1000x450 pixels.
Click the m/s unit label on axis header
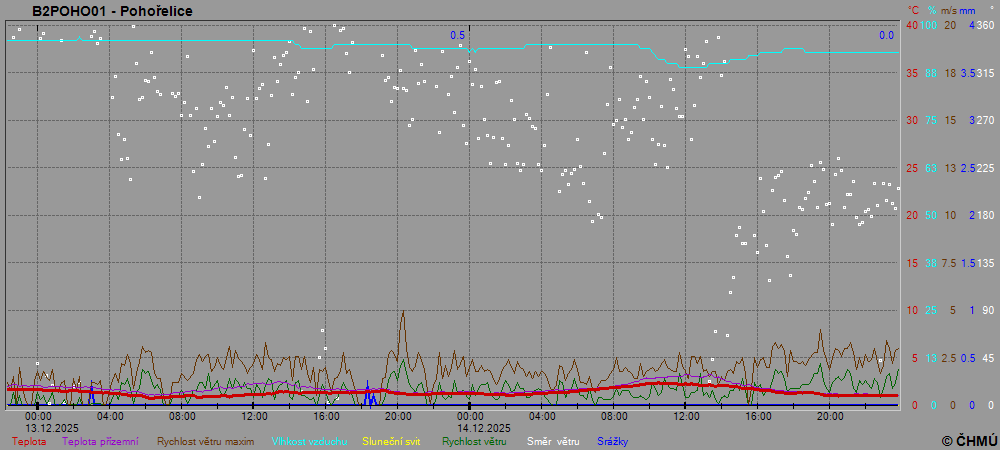click(x=950, y=10)
